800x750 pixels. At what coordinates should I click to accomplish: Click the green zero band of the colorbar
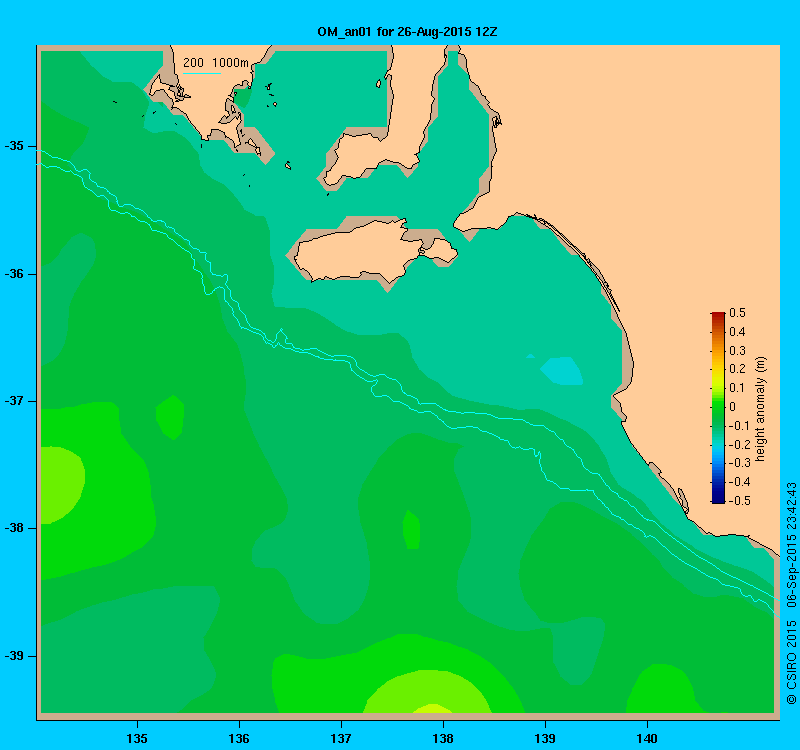click(x=718, y=407)
